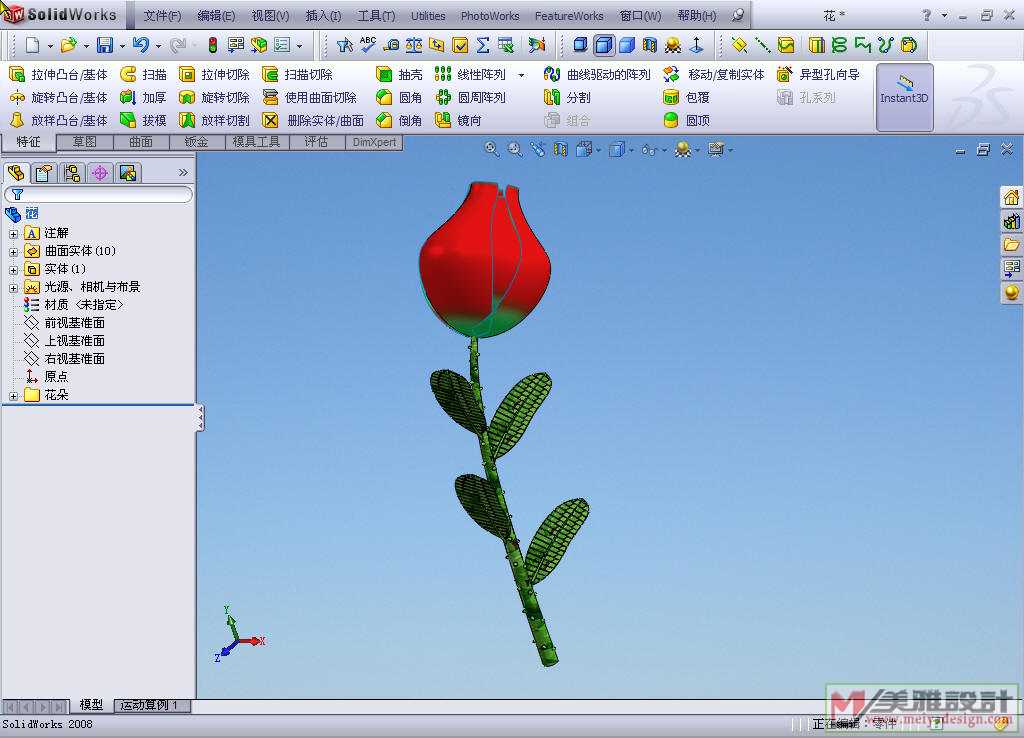Open the 线性阵列 pattern dropdown arrow
Viewport: 1024px width, 738px height.
coord(521,75)
